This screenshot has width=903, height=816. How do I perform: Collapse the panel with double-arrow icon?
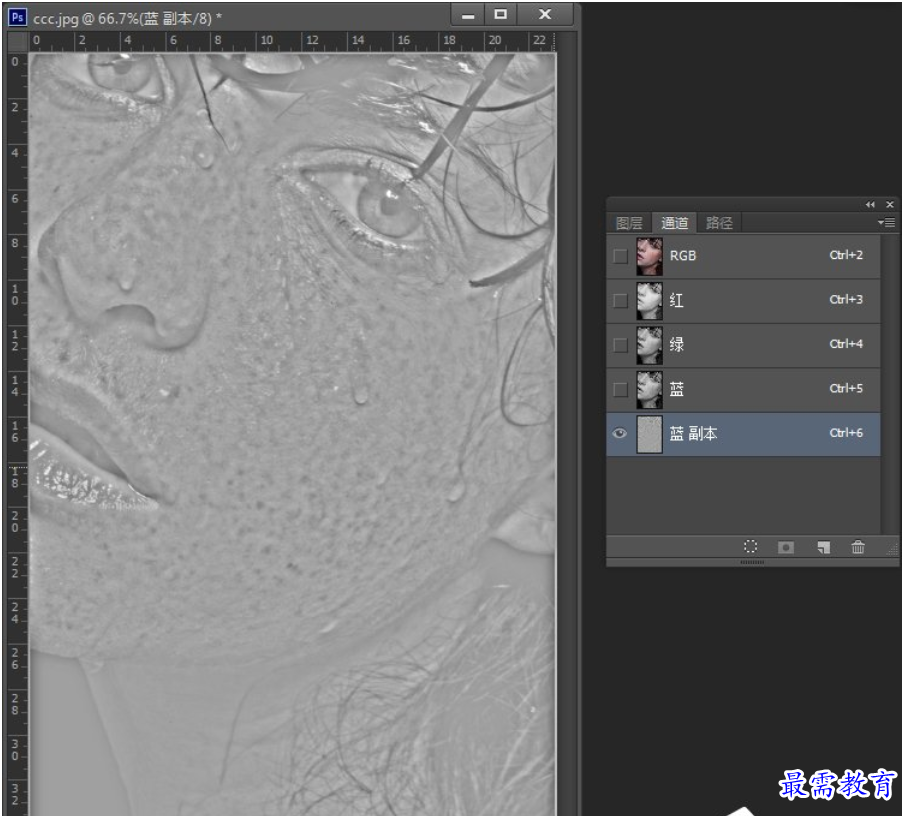point(870,204)
